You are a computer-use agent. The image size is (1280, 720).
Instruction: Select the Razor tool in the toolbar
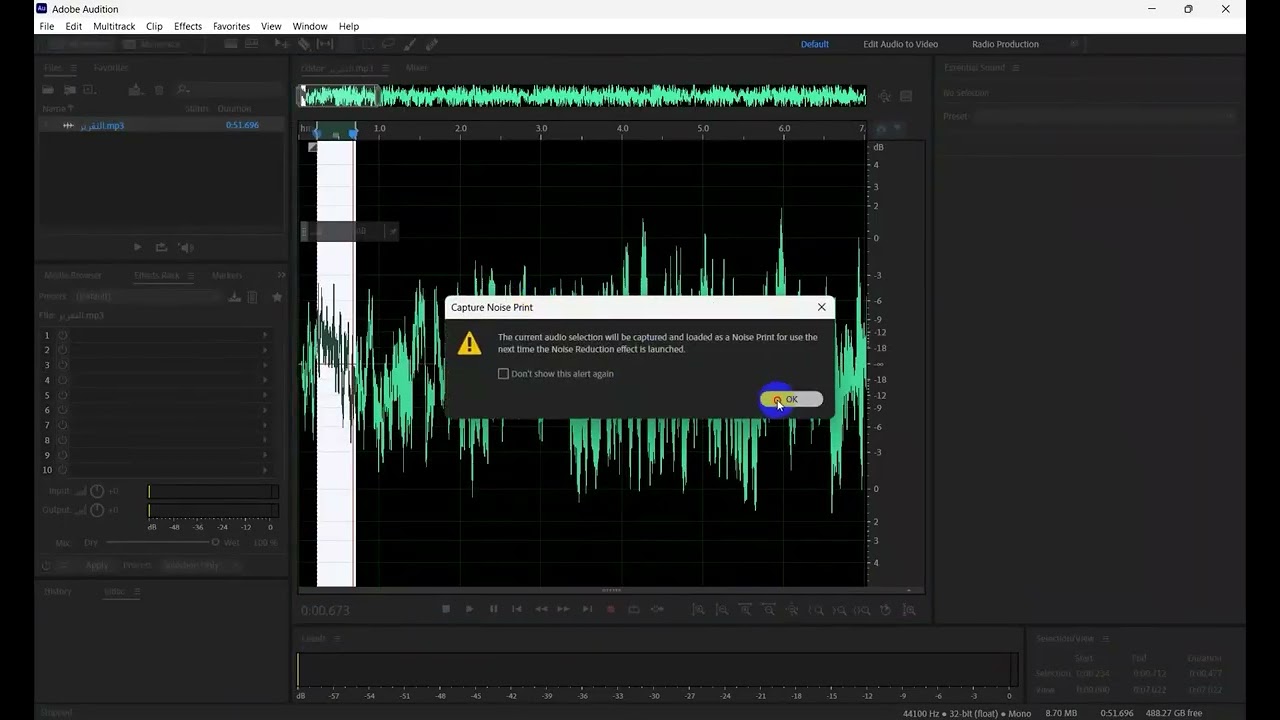[x=304, y=44]
